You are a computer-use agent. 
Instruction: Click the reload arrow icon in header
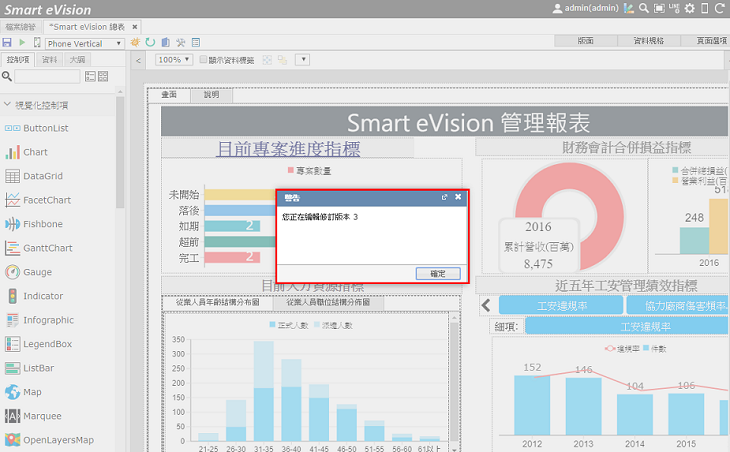pyautogui.click(x=719, y=8)
